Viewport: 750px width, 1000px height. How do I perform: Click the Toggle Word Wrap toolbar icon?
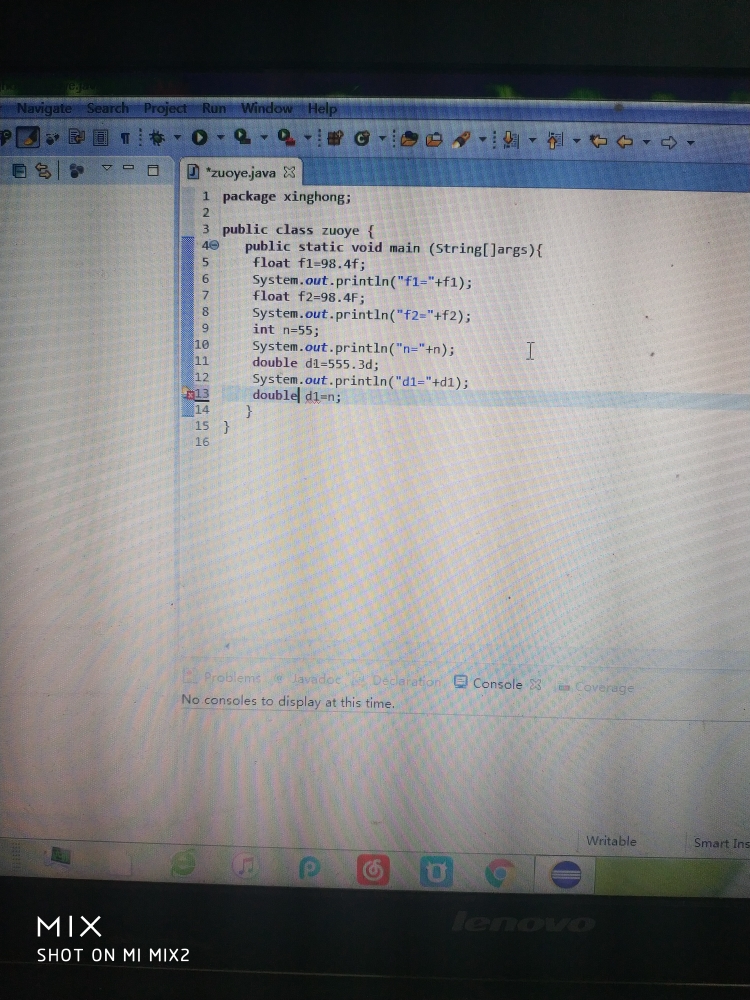tap(77, 136)
